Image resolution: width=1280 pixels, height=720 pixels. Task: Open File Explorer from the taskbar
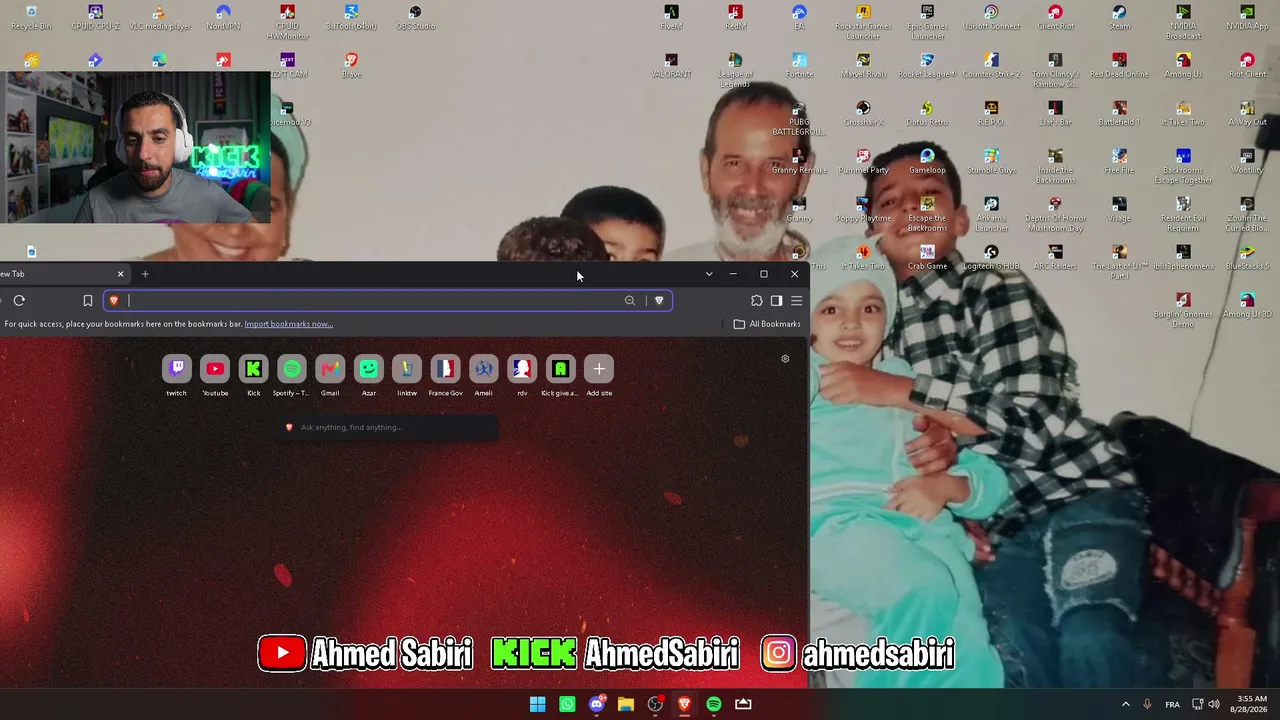(626, 704)
